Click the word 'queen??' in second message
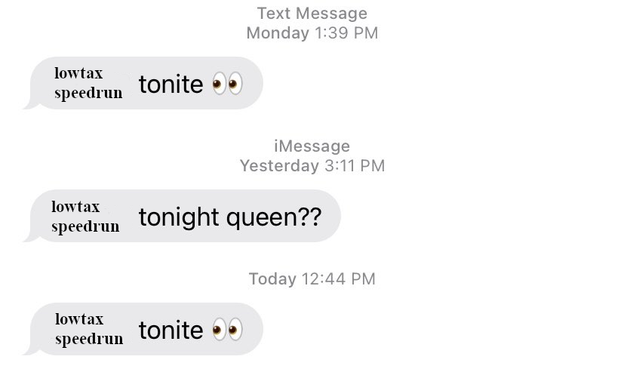 coord(274,218)
